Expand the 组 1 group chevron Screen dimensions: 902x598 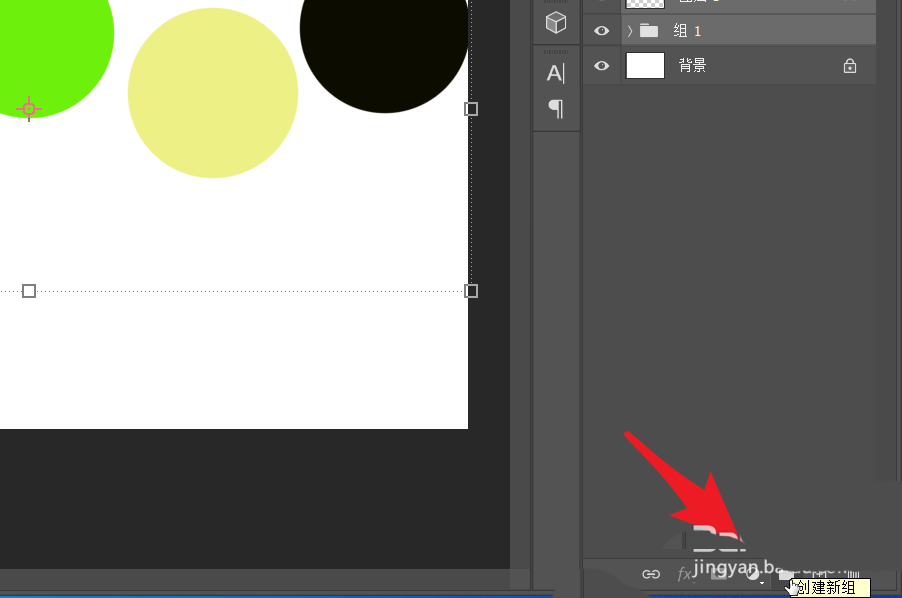[x=630, y=31]
